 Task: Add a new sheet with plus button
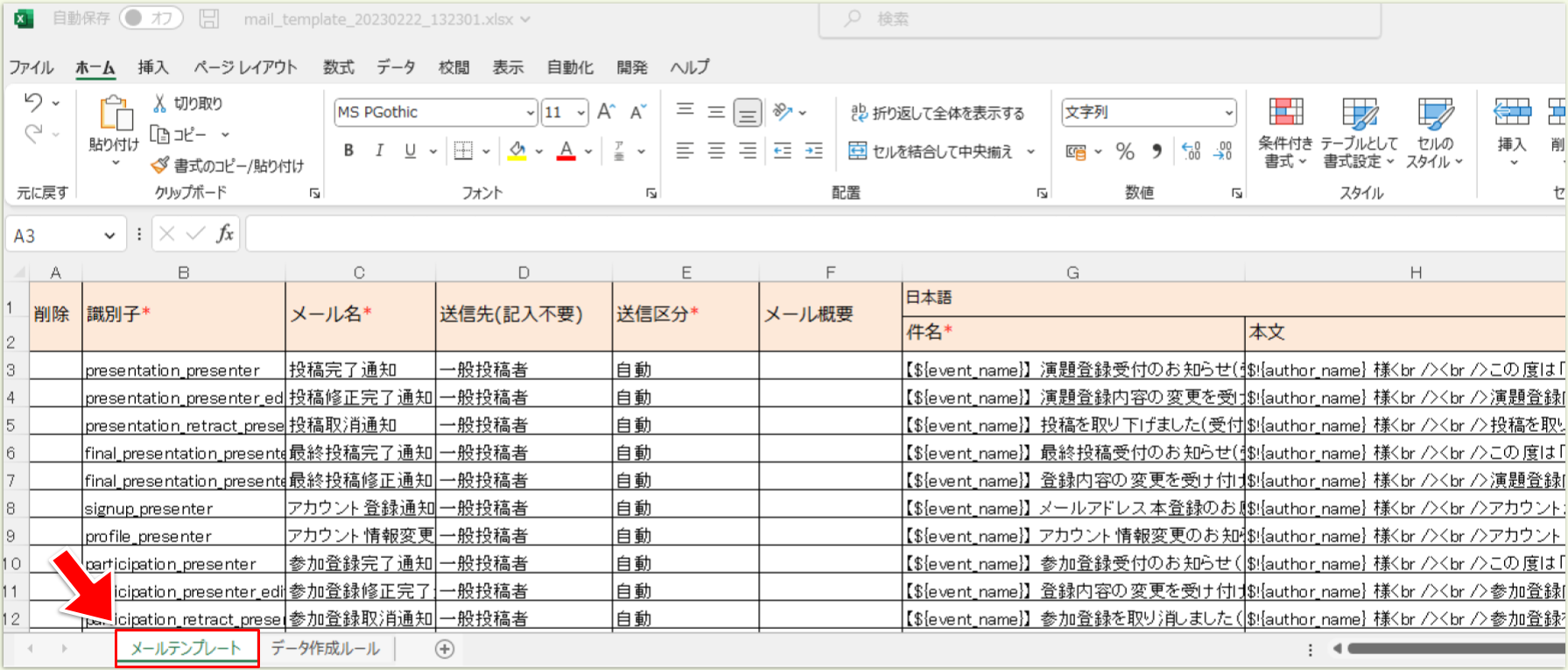click(x=445, y=649)
